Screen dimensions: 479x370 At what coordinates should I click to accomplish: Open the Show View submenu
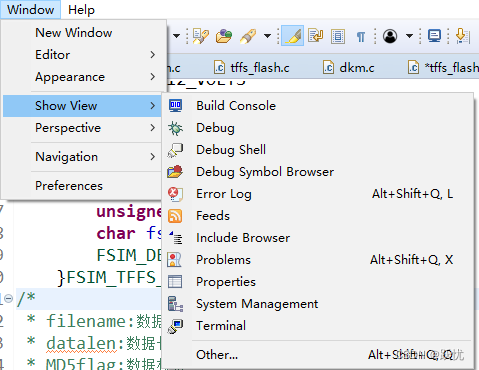point(83,106)
